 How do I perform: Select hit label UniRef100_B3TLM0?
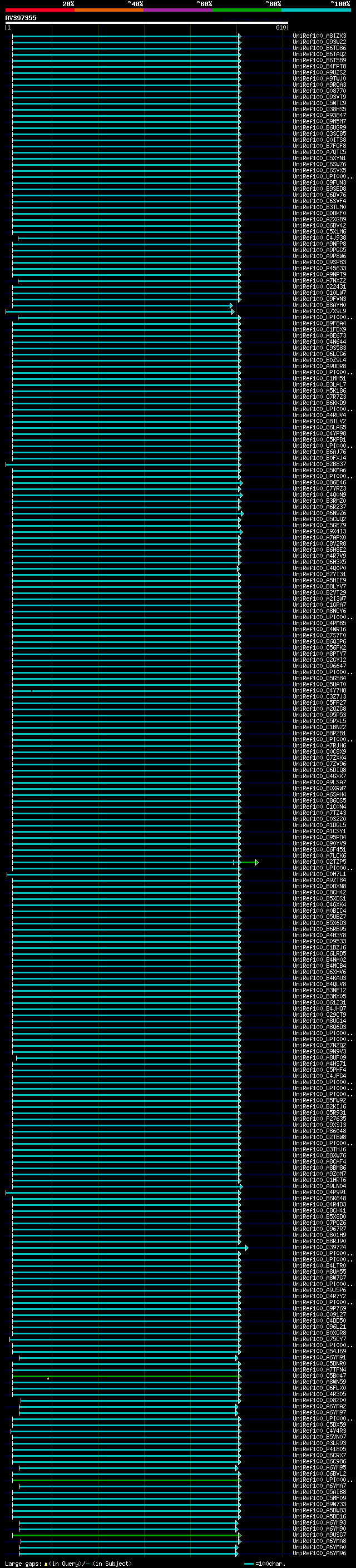click(x=319, y=207)
